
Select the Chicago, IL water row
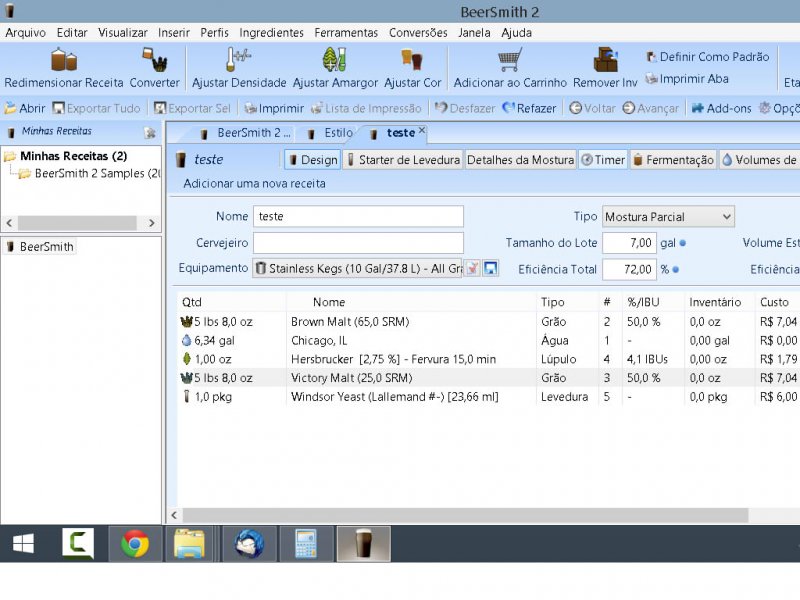pyautogui.click(x=488, y=340)
